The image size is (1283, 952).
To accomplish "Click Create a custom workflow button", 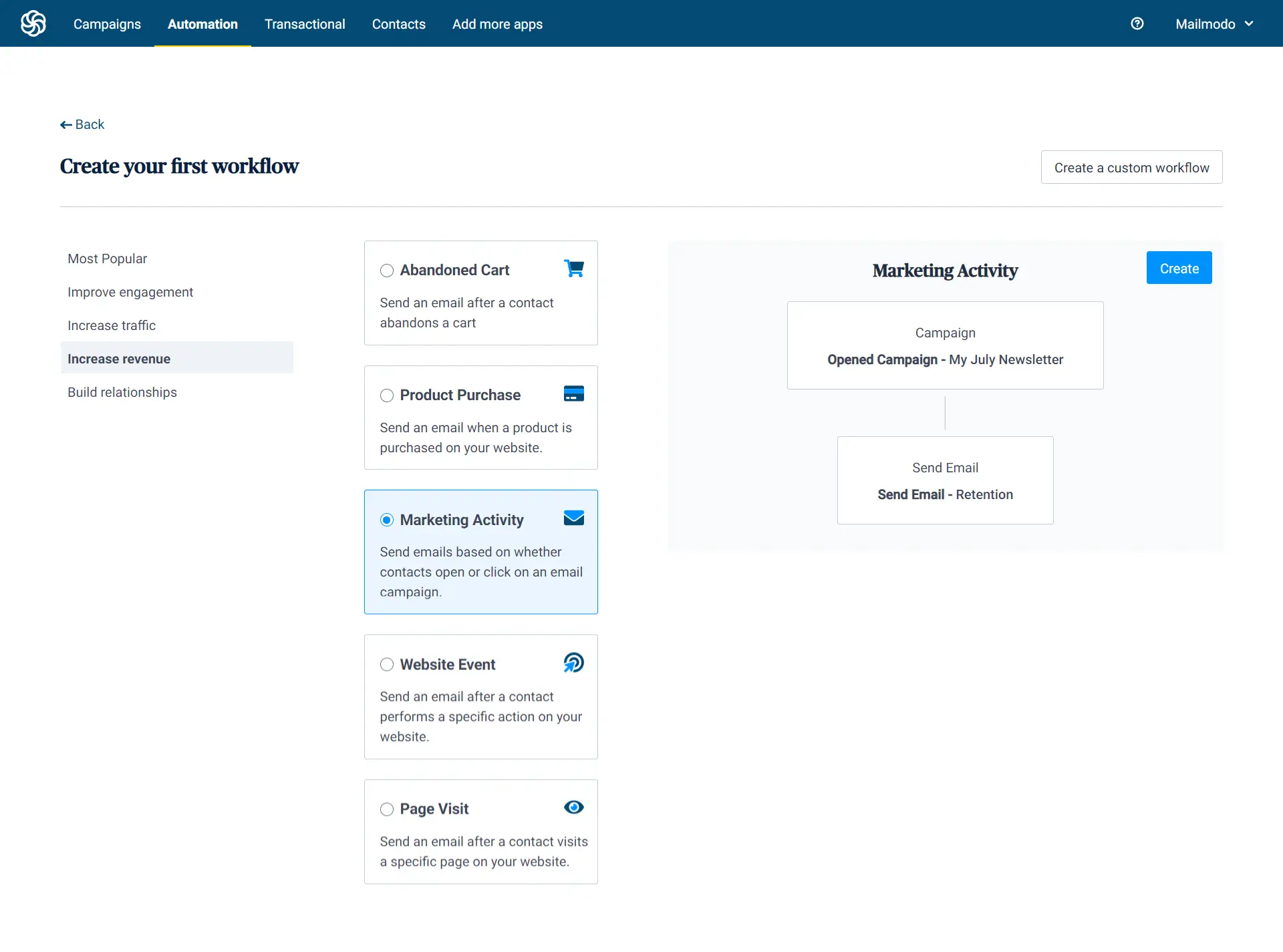I will coord(1131,168).
